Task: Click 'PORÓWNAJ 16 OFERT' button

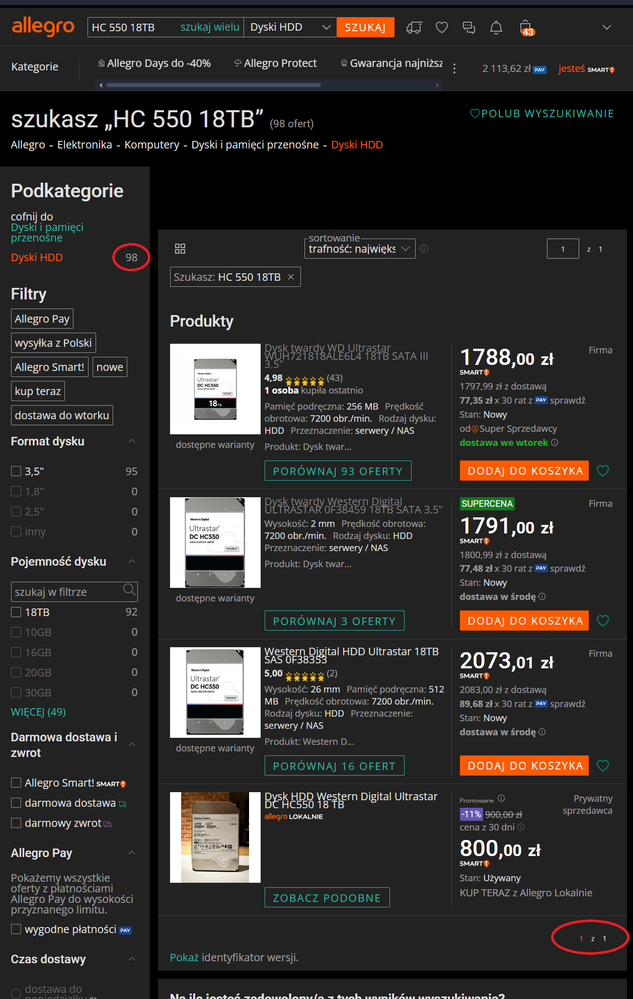Action: (x=334, y=766)
